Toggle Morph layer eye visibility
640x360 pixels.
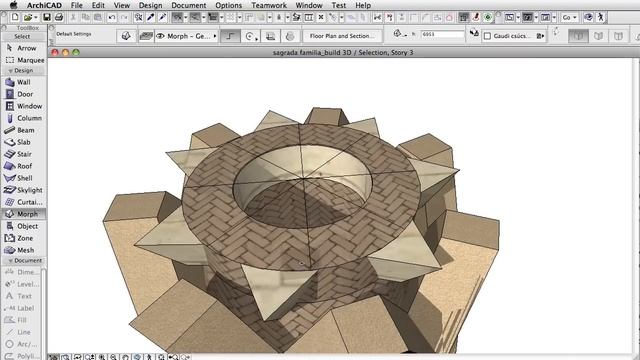click(x=160, y=36)
